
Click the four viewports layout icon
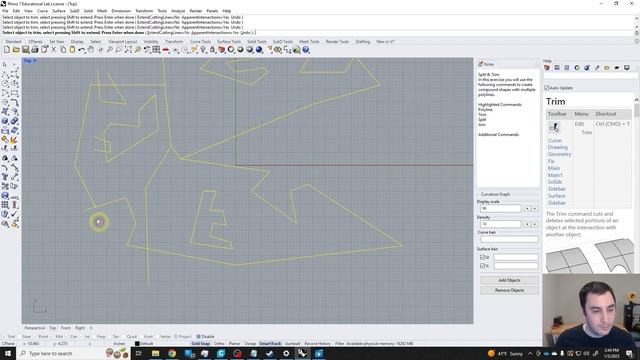click(156, 50)
